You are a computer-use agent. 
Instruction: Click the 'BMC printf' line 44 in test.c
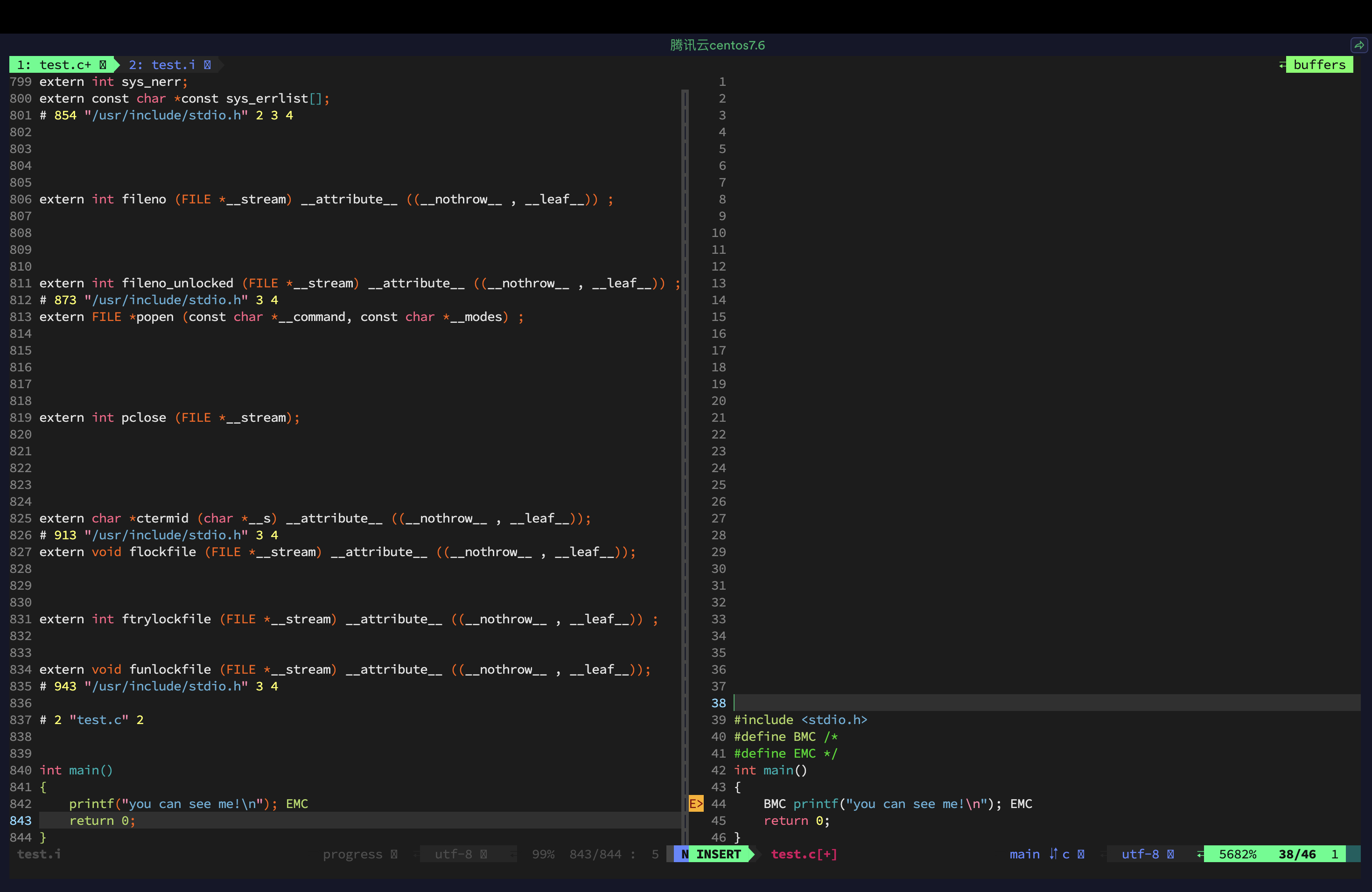(x=897, y=804)
